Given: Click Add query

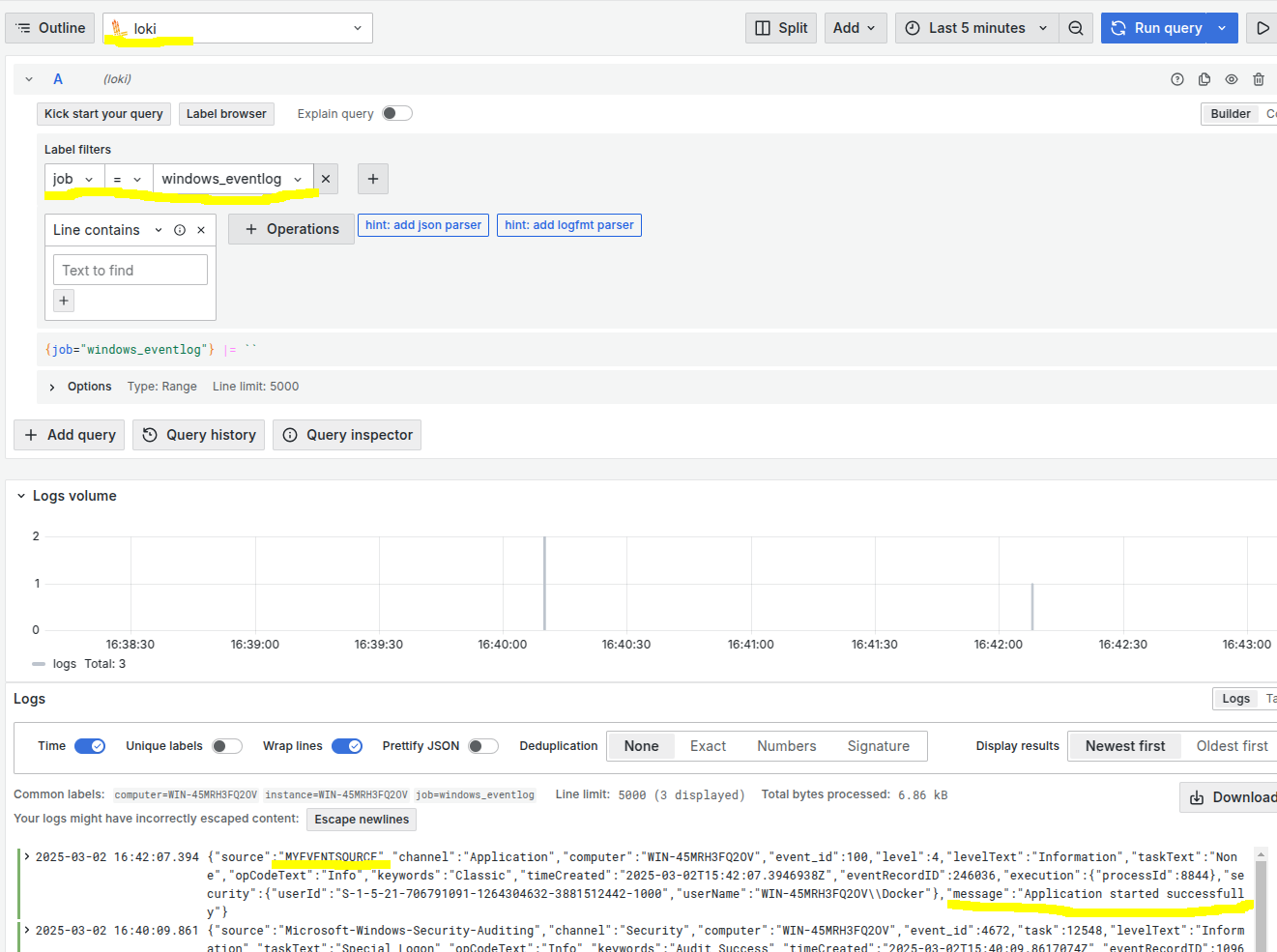Looking at the screenshot, I should point(70,435).
